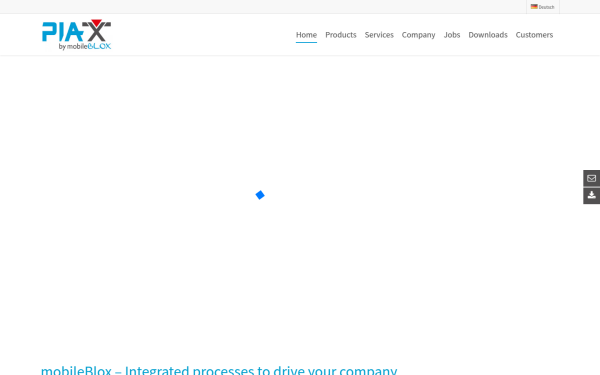This screenshot has width=600, height=375.
Task: Open the download icon on right edge
Action: point(592,196)
